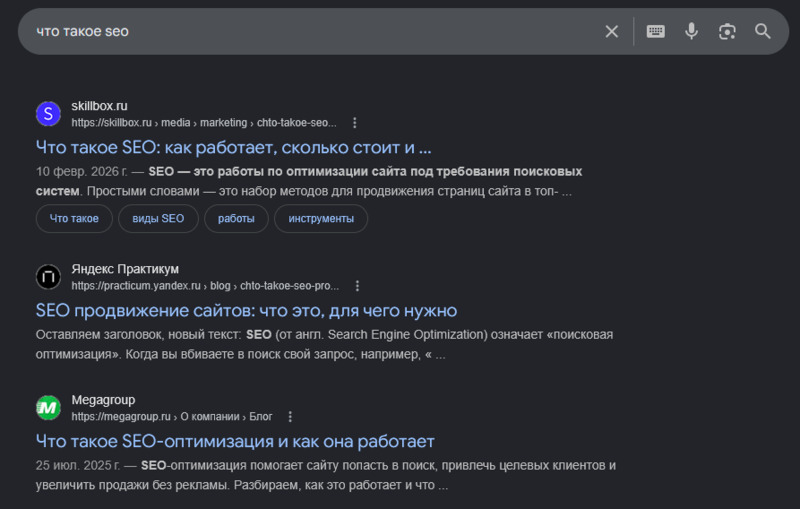Select the 'Что такое' sitelink chip

[74, 218]
